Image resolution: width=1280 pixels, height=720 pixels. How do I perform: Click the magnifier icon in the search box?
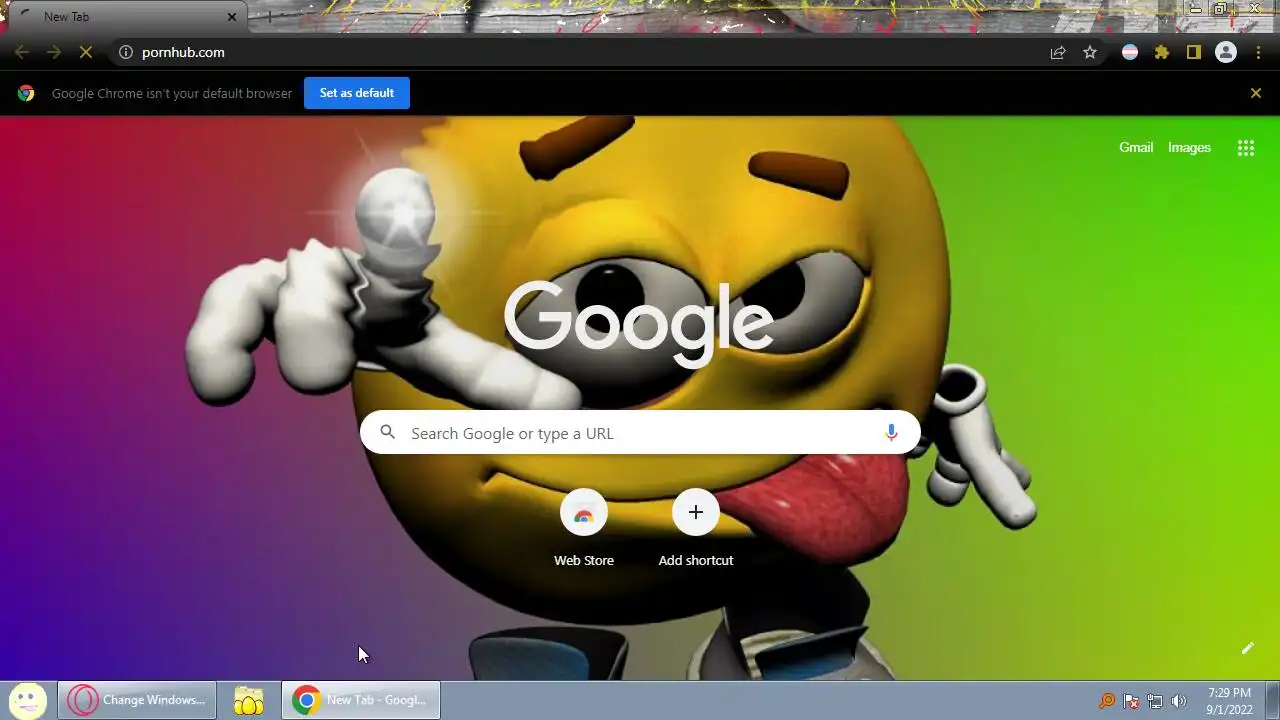pyautogui.click(x=388, y=433)
